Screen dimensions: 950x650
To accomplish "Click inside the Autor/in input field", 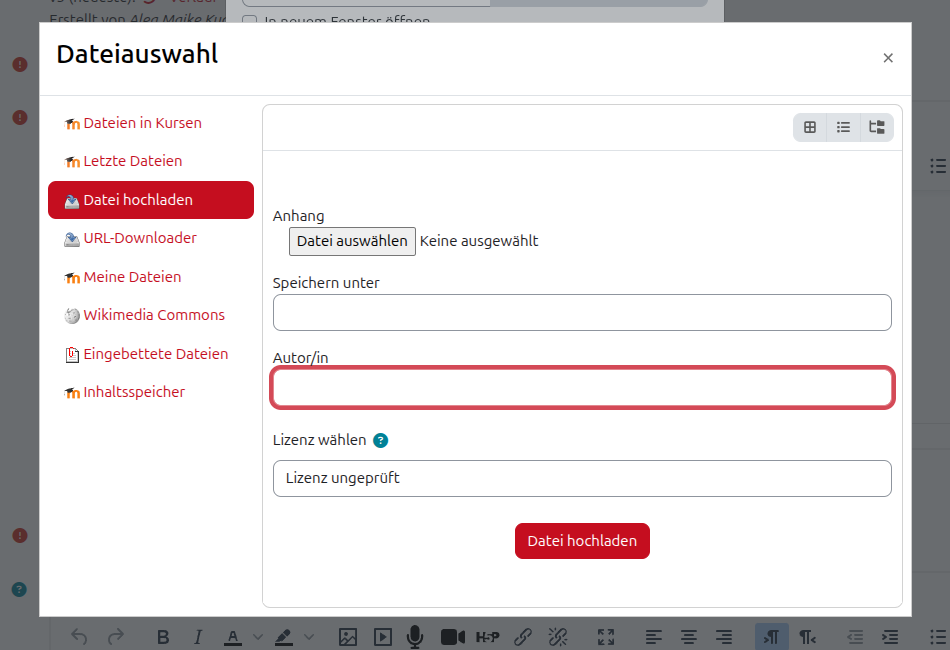I will [582, 387].
